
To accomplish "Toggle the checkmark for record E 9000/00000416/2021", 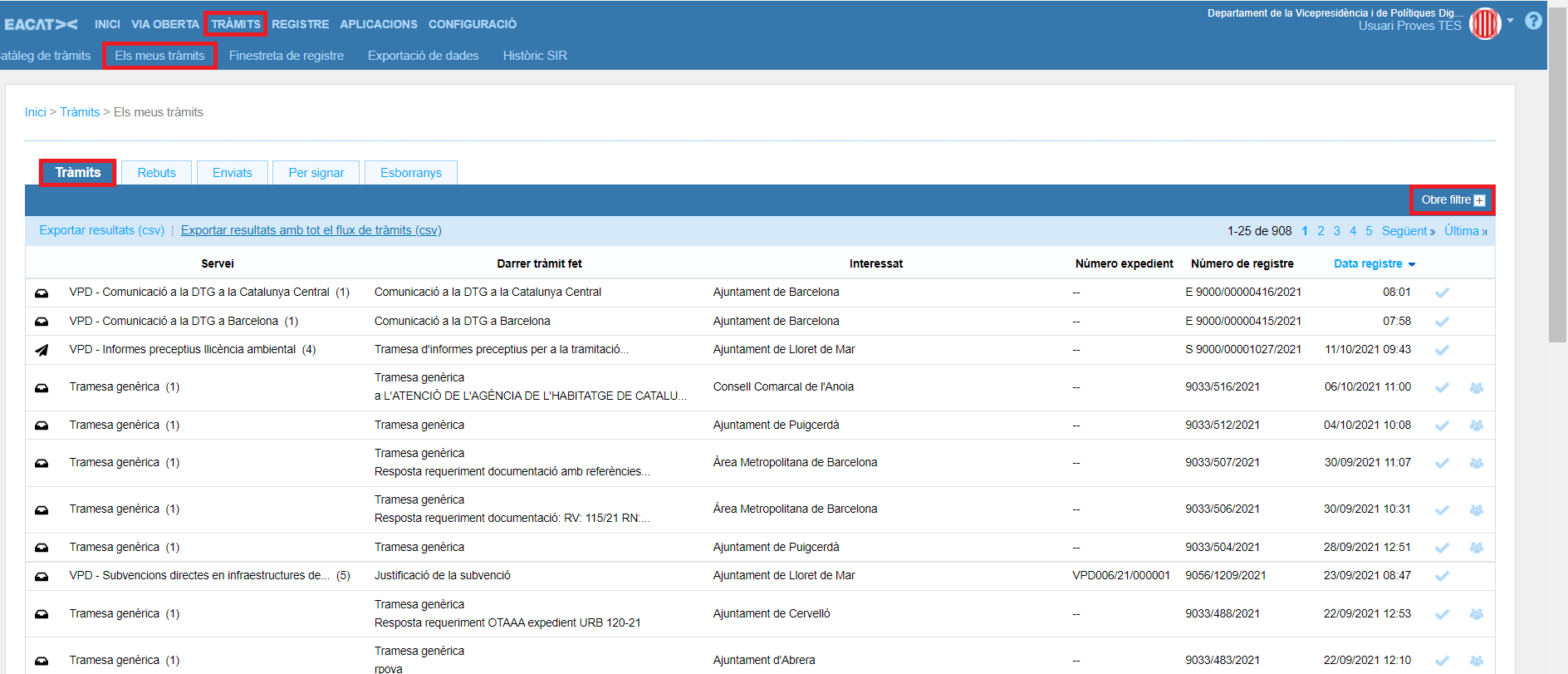I will click(x=1442, y=293).
